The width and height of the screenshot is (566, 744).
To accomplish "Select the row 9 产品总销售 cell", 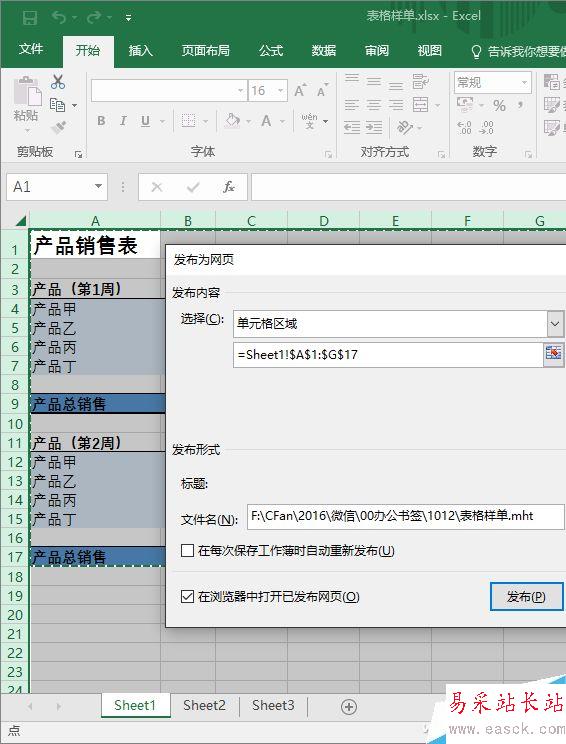I will click(x=98, y=404).
